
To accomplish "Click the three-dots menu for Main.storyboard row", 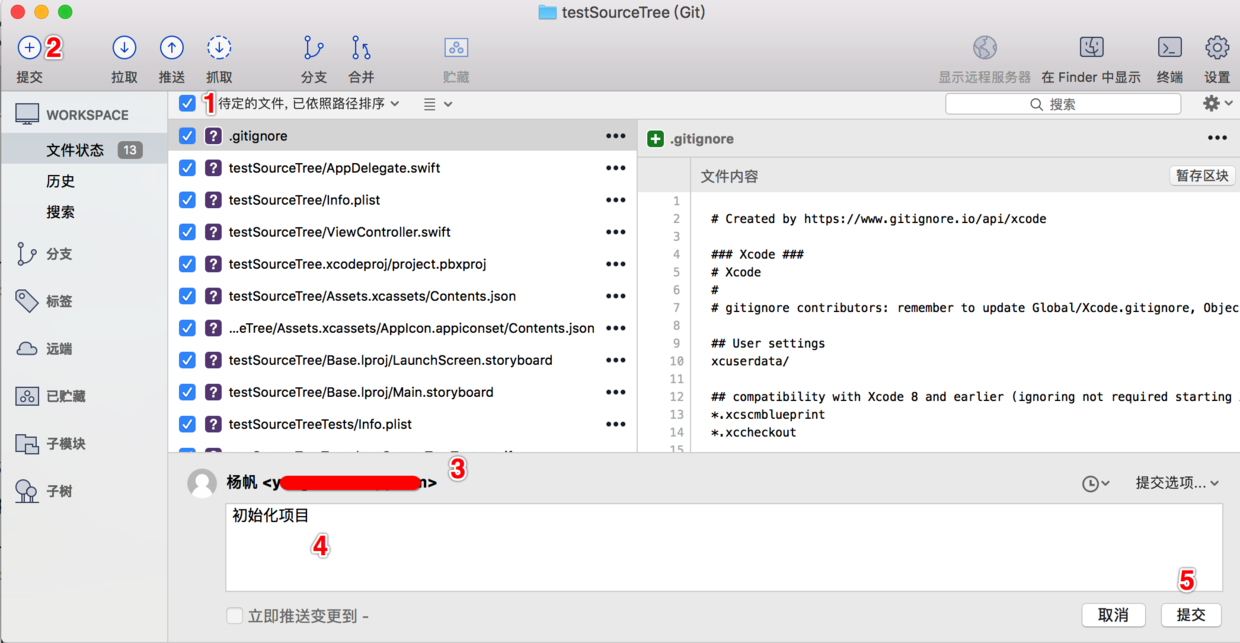I will click(616, 392).
